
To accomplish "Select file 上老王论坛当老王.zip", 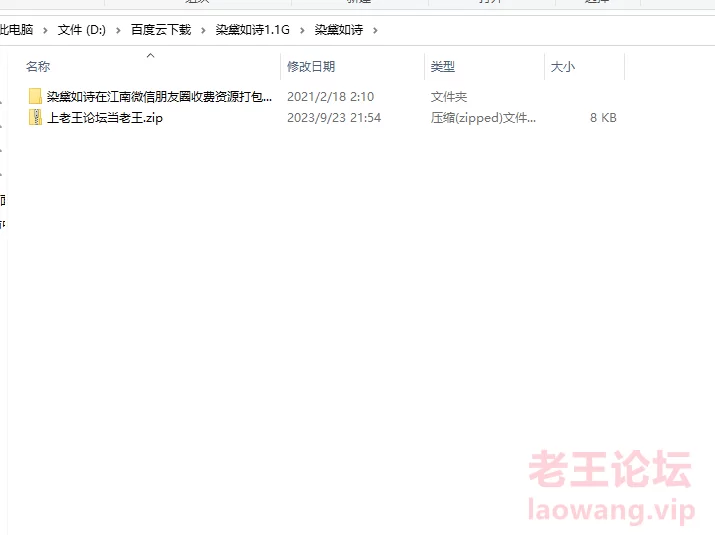I will click(104, 118).
